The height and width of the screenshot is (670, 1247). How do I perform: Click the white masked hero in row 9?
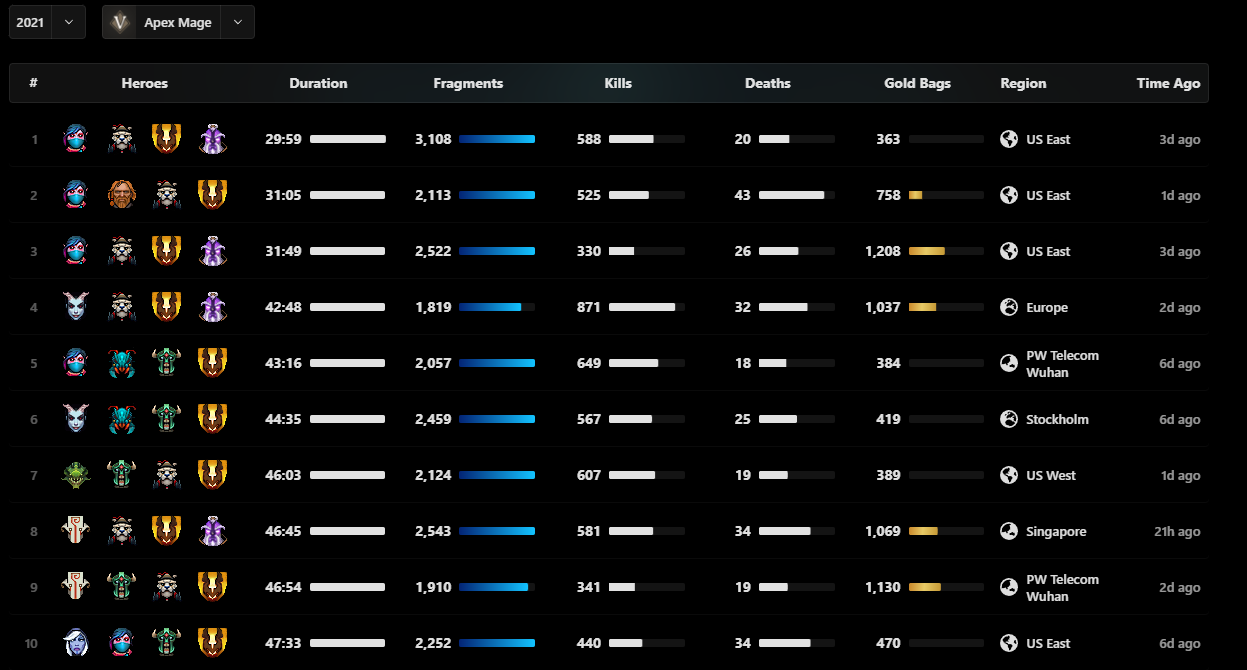[75, 587]
